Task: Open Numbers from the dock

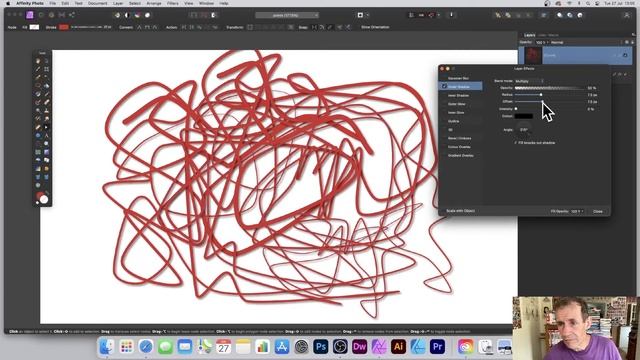Action: (x=262, y=347)
